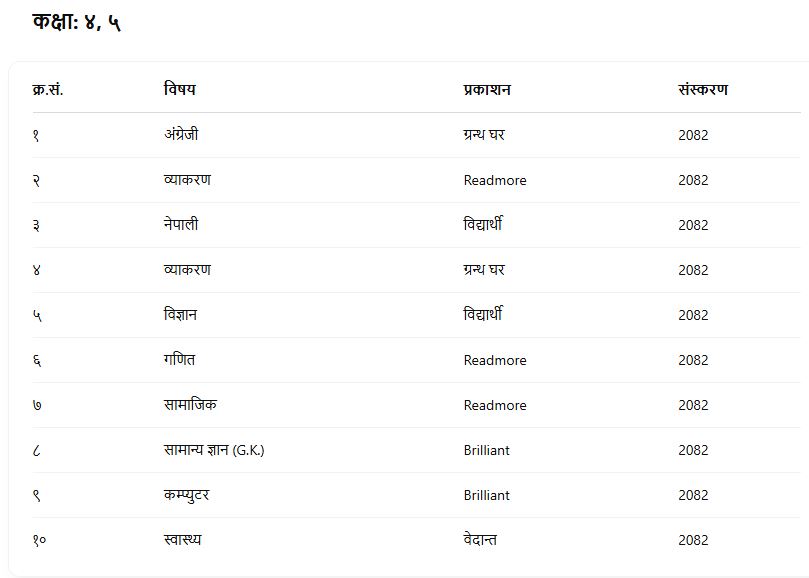Click the क्र.सं. column header

click(48, 90)
